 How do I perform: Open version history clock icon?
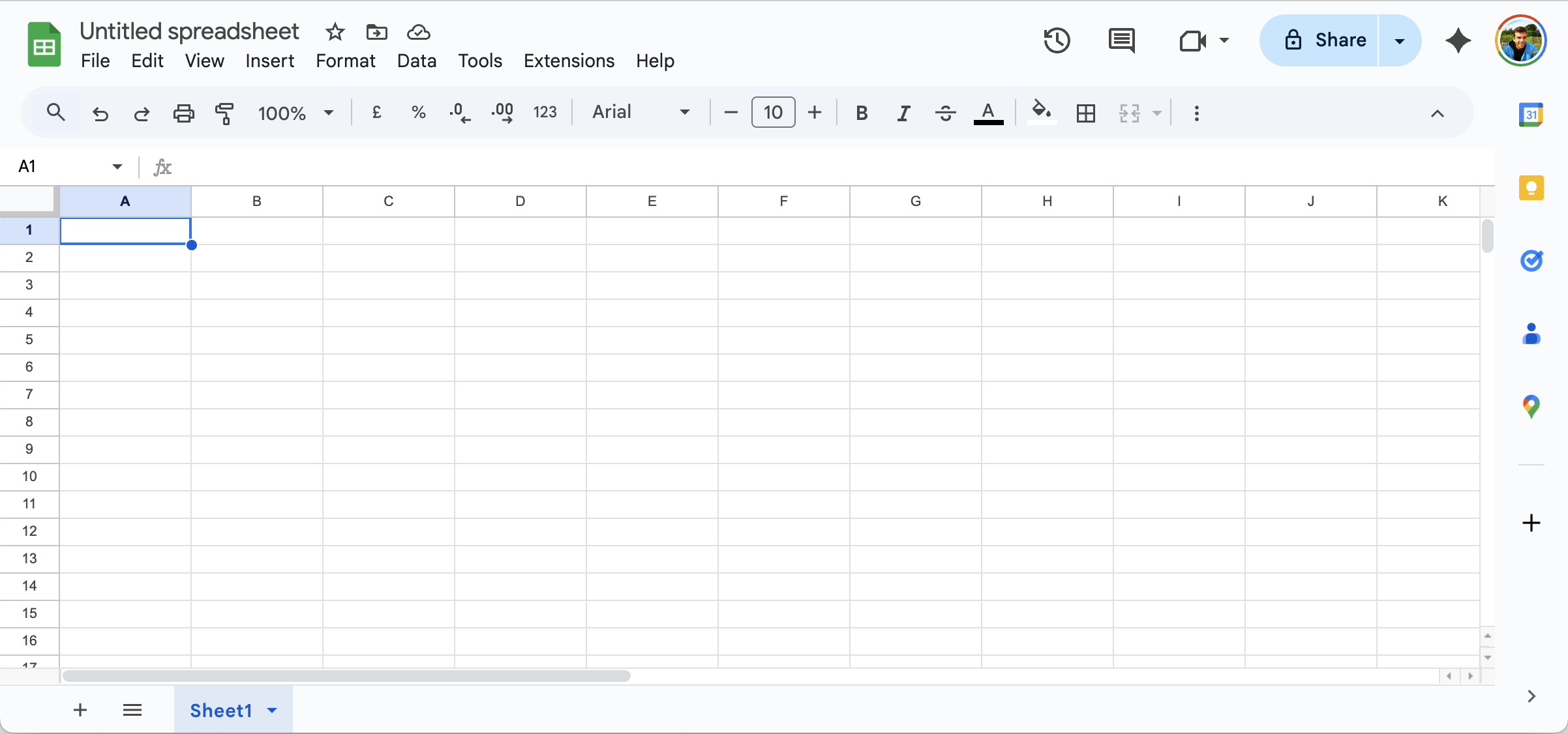[1057, 40]
